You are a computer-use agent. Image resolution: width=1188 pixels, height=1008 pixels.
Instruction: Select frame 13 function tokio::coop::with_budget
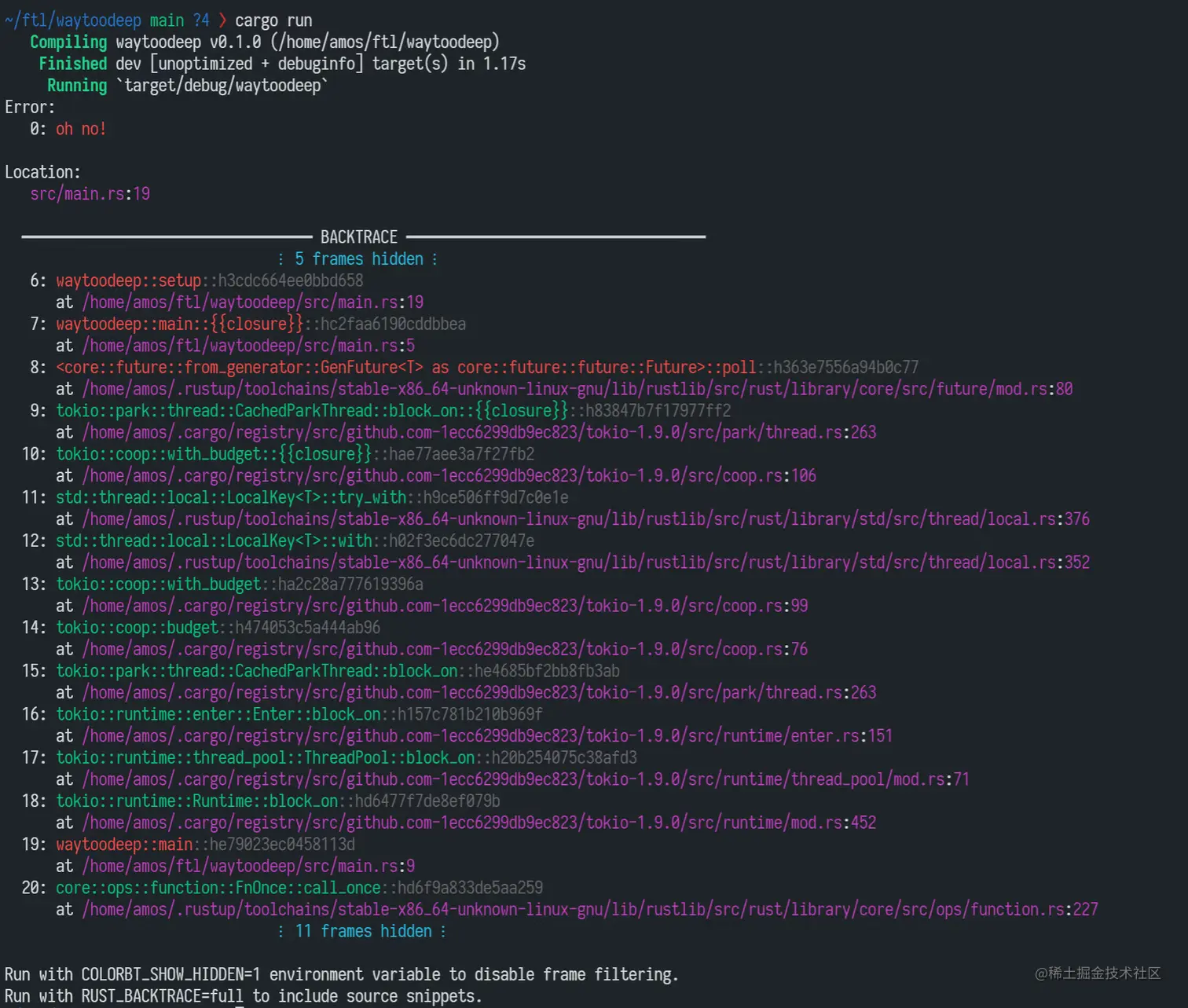tap(158, 584)
